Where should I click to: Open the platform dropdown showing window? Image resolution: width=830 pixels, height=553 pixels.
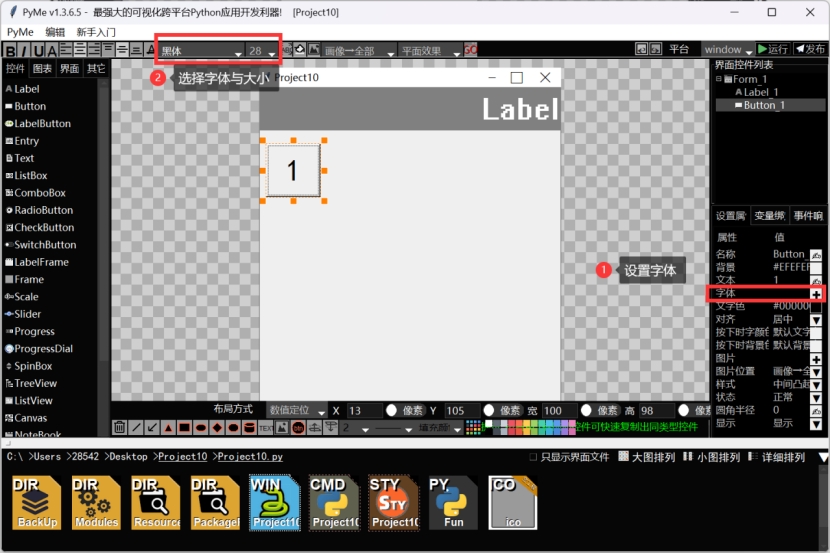(x=726, y=49)
